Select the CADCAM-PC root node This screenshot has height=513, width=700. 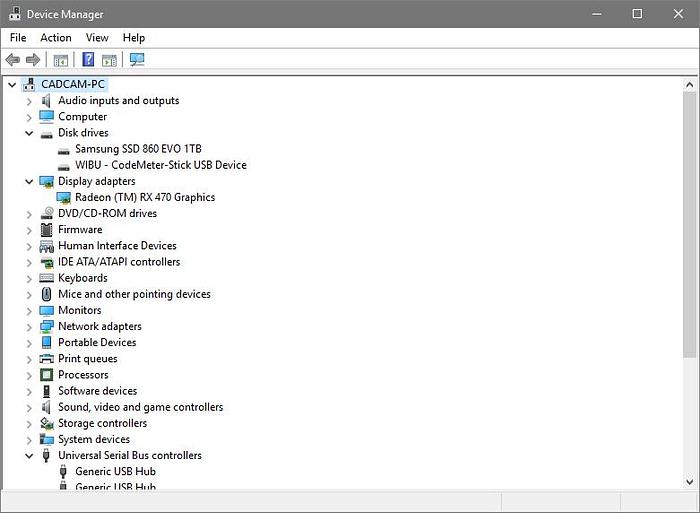pyautogui.click(x=73, y=85)
